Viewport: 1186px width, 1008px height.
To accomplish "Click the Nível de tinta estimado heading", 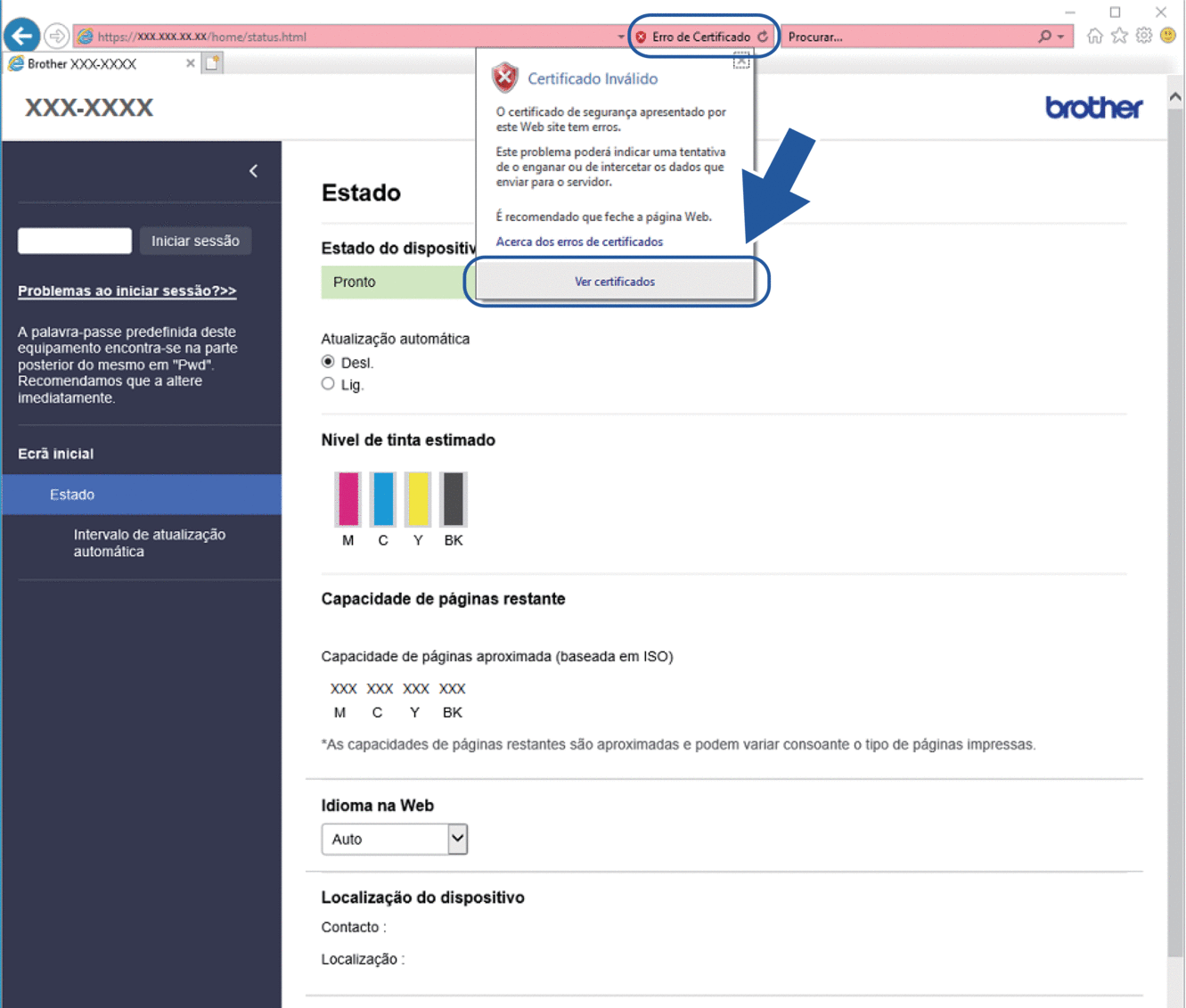I will [408, 440].
